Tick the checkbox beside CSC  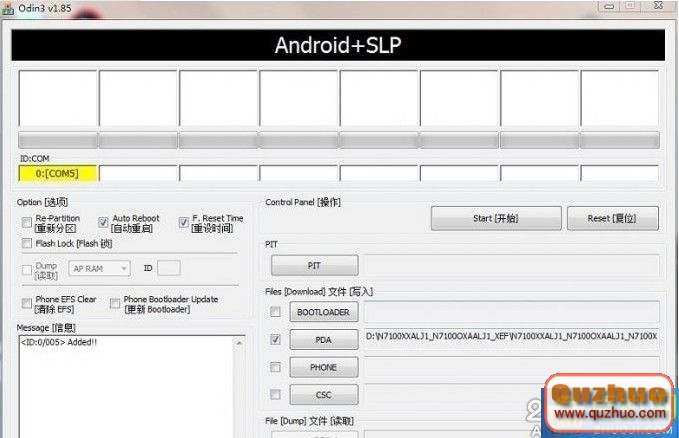(275, 395)
